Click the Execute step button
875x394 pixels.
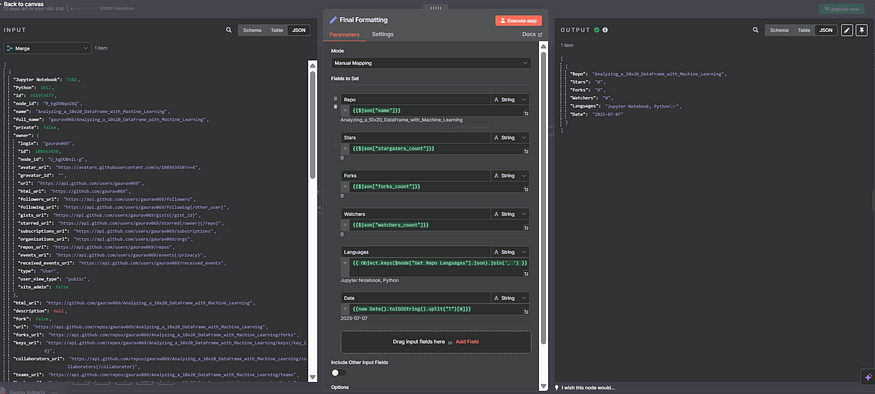tap(518, 20)
